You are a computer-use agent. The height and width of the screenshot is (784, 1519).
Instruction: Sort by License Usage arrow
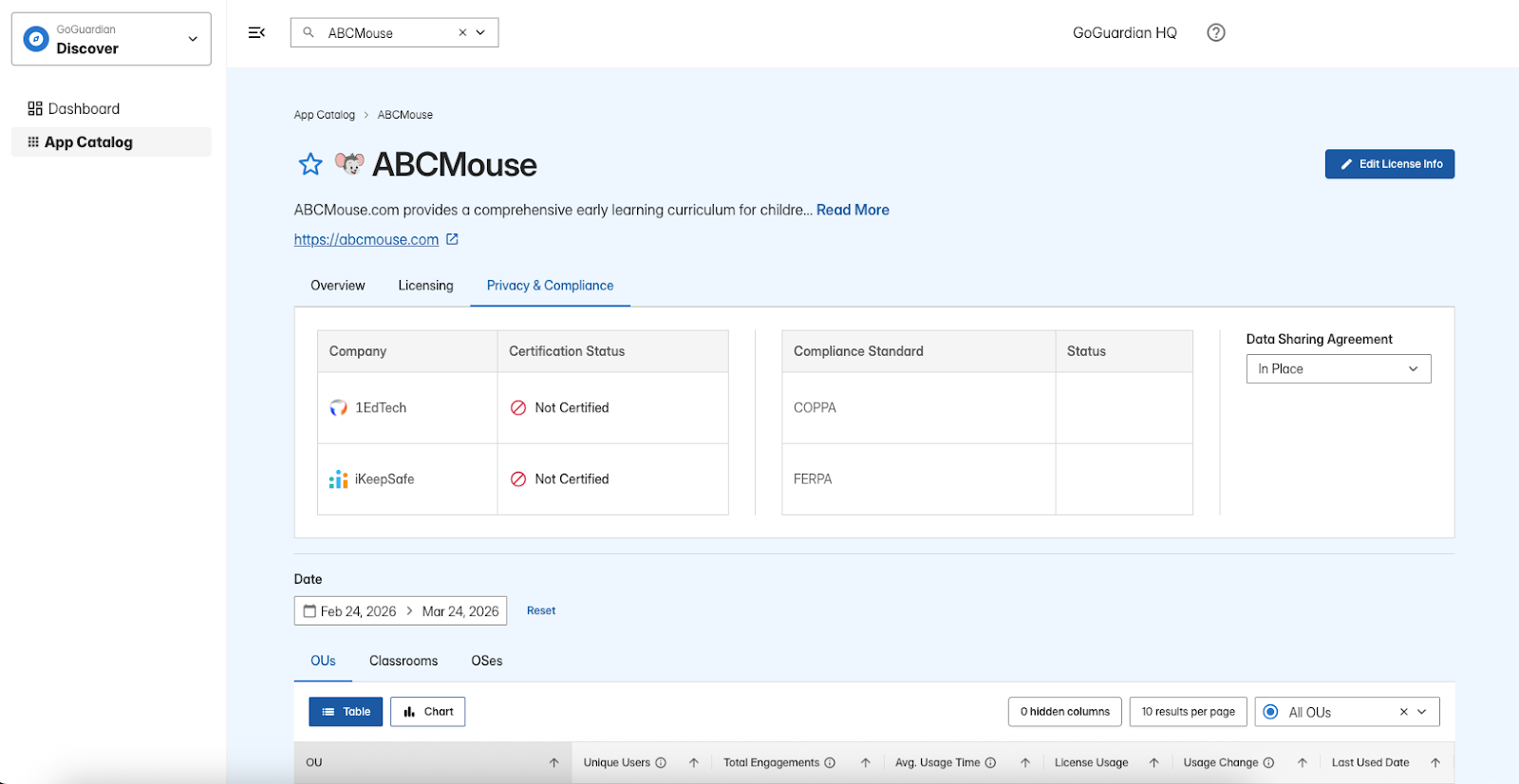tap(1154, 763)
